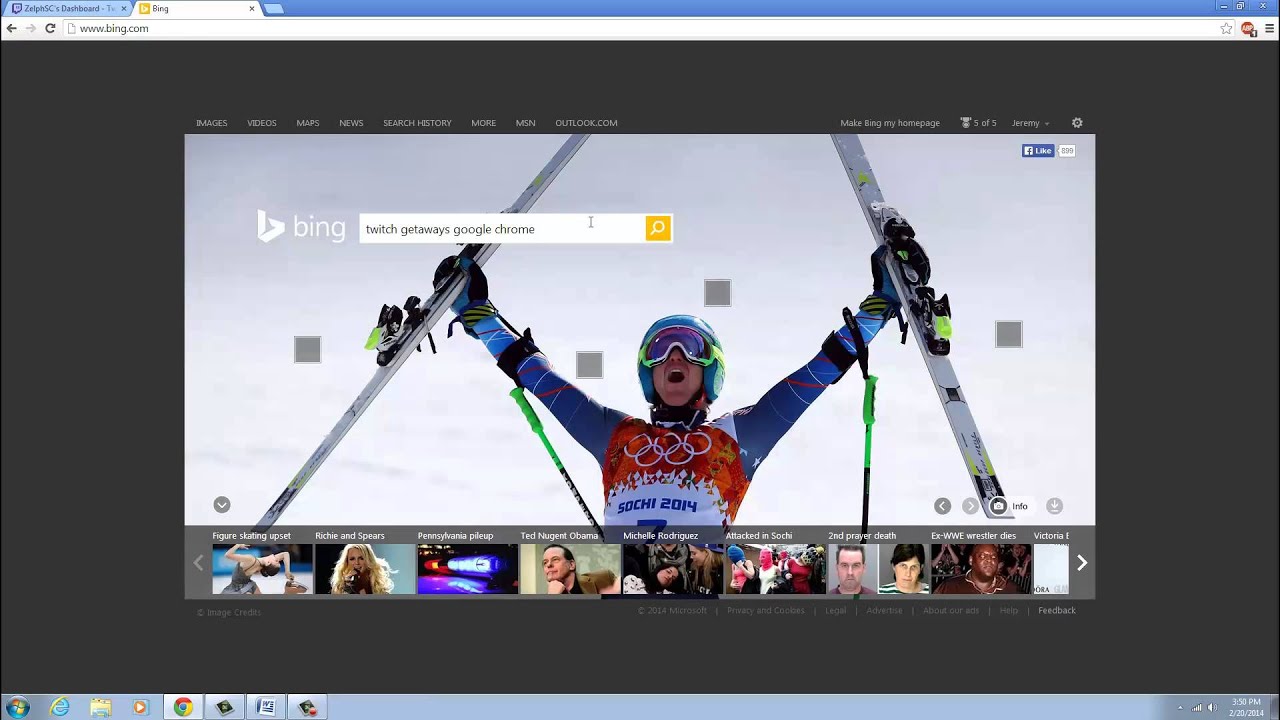Open the Maps section
The width and height of the screenshot is (1280, 720).
308,123
